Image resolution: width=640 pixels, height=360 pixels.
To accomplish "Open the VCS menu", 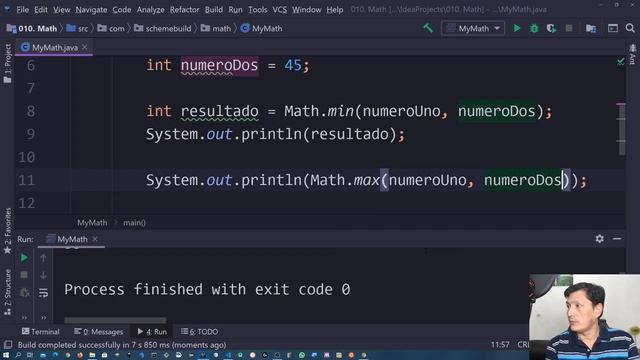I will pos(280,9).
